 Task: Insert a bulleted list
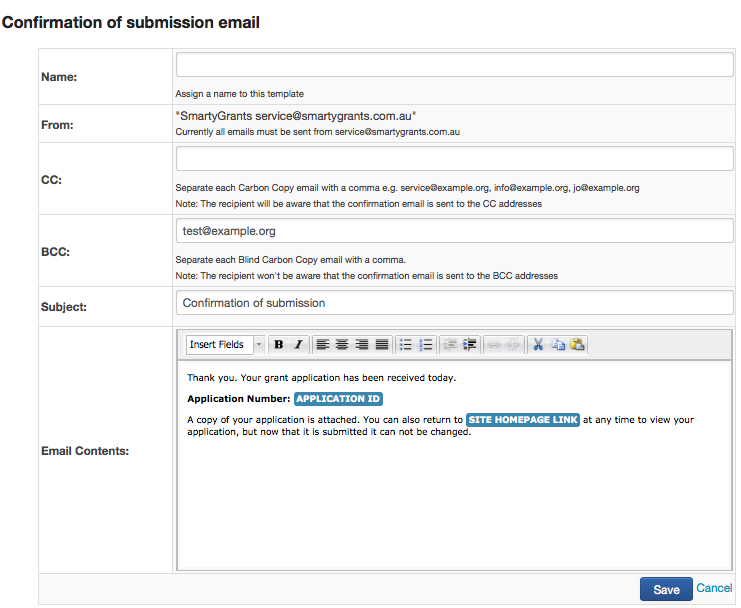click(x=406, y=345)
